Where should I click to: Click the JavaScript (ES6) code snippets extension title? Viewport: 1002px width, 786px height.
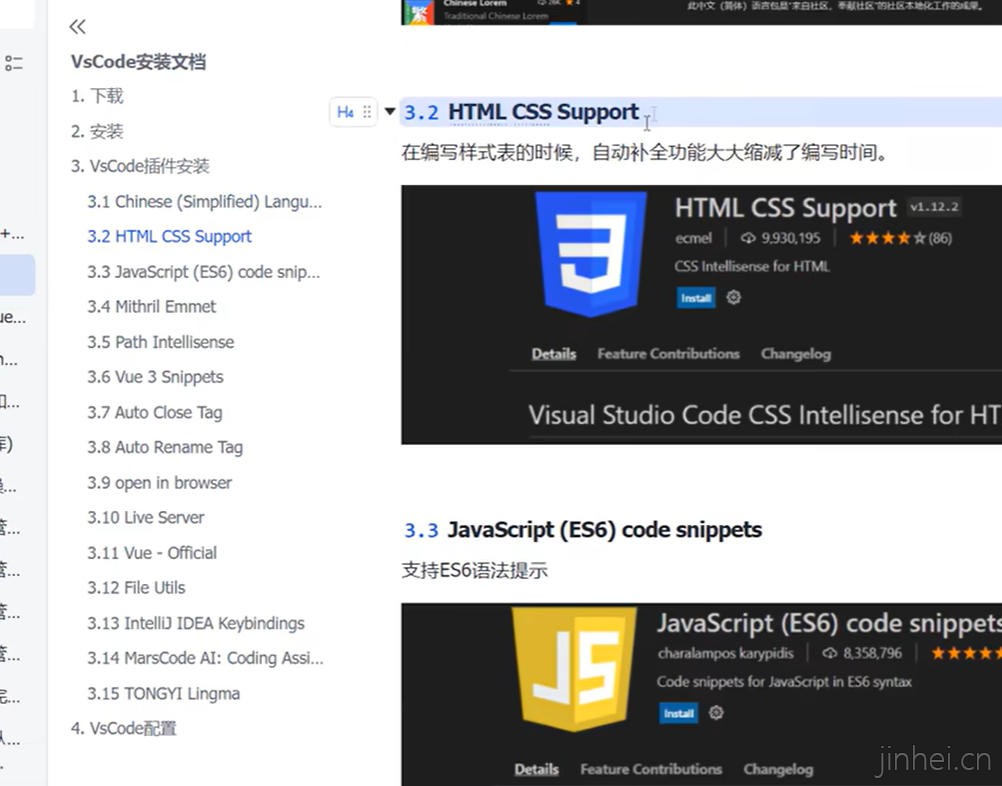coord(829,623)
